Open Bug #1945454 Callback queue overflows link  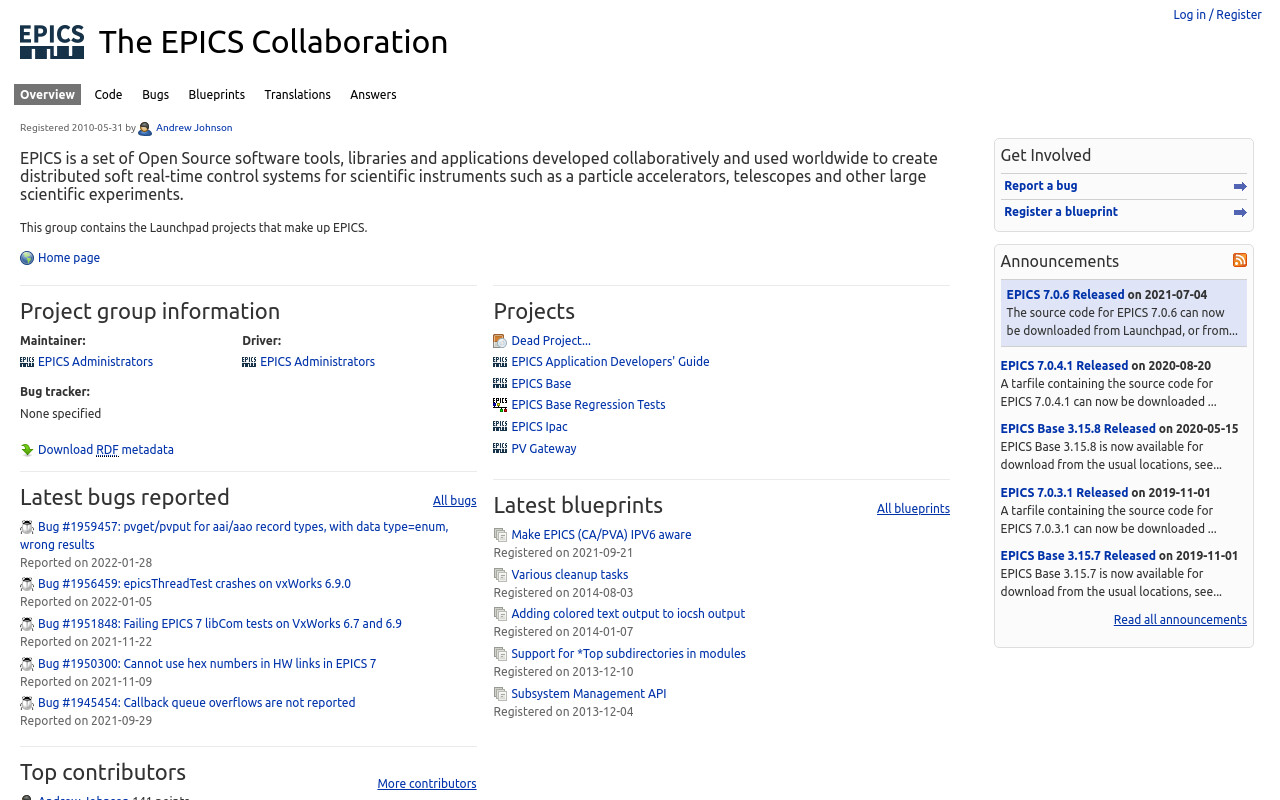196,703
